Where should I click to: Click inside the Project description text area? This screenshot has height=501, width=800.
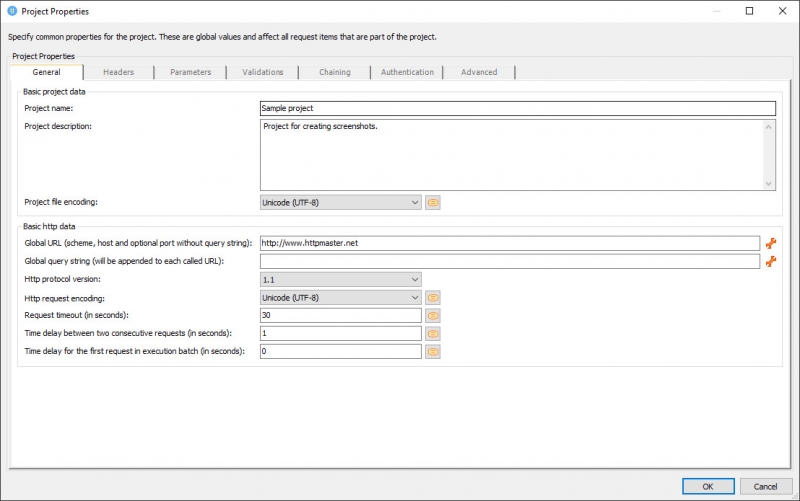pyautogui.click(x=511, y=155)
